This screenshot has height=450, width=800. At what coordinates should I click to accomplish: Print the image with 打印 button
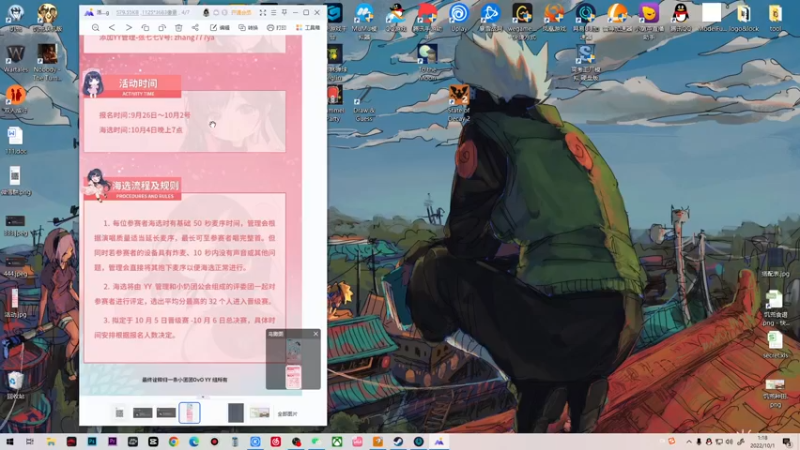pyautogui.click(x=277, y=28)
